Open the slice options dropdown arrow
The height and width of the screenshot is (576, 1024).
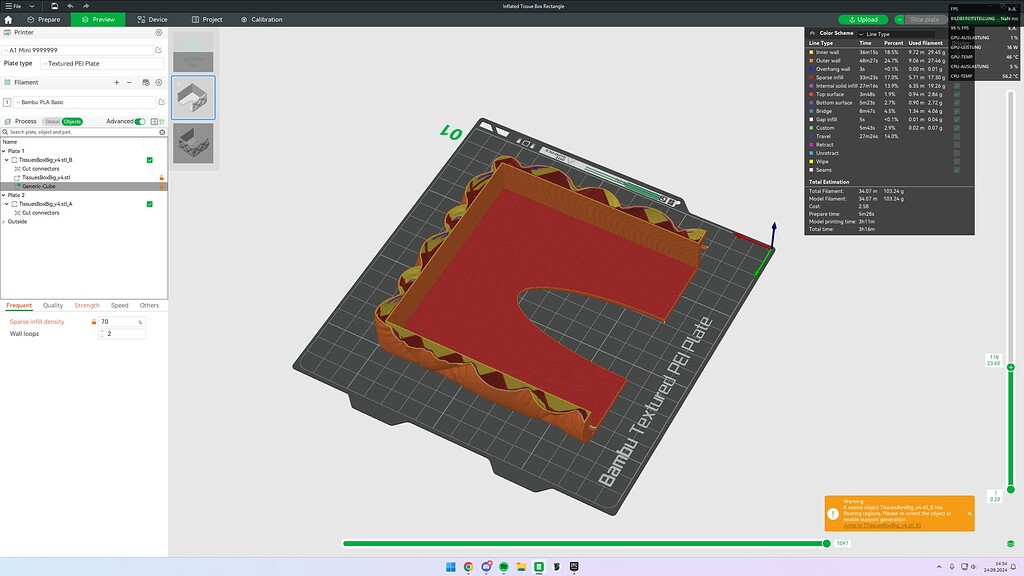[x=899, y=20]
